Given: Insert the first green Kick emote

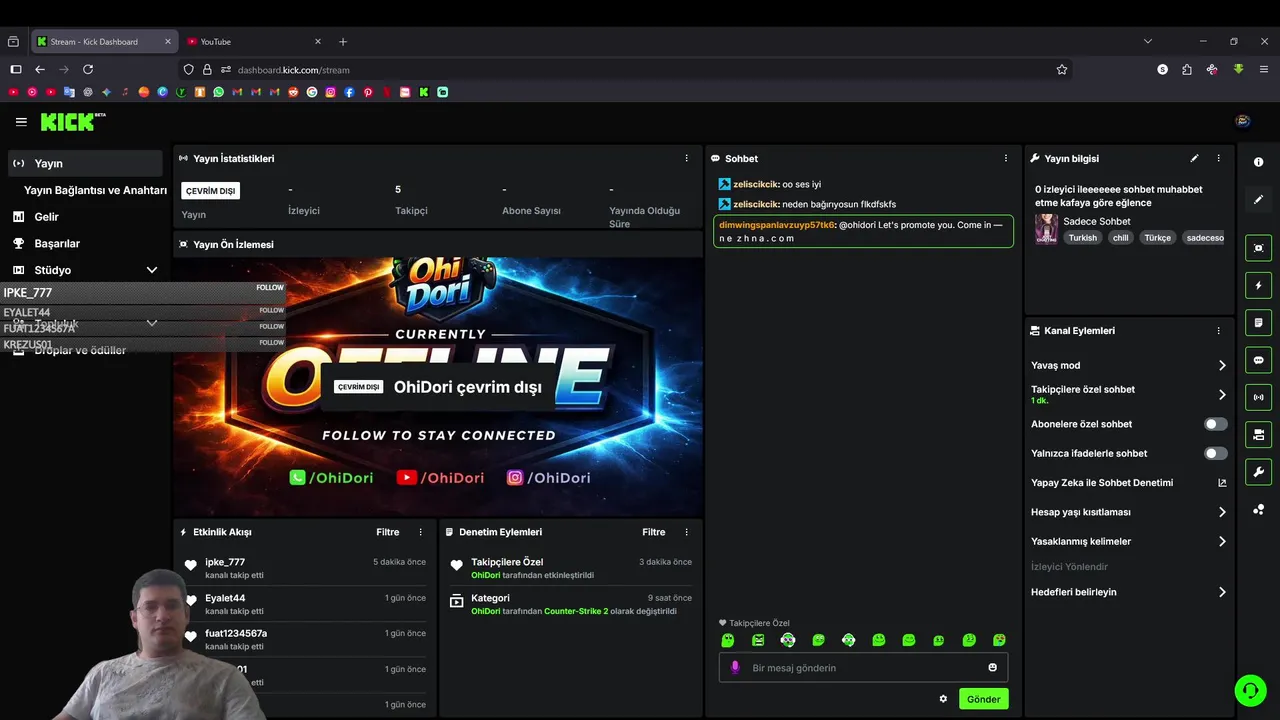Looking at the screenshot, I should click(728, 640).
